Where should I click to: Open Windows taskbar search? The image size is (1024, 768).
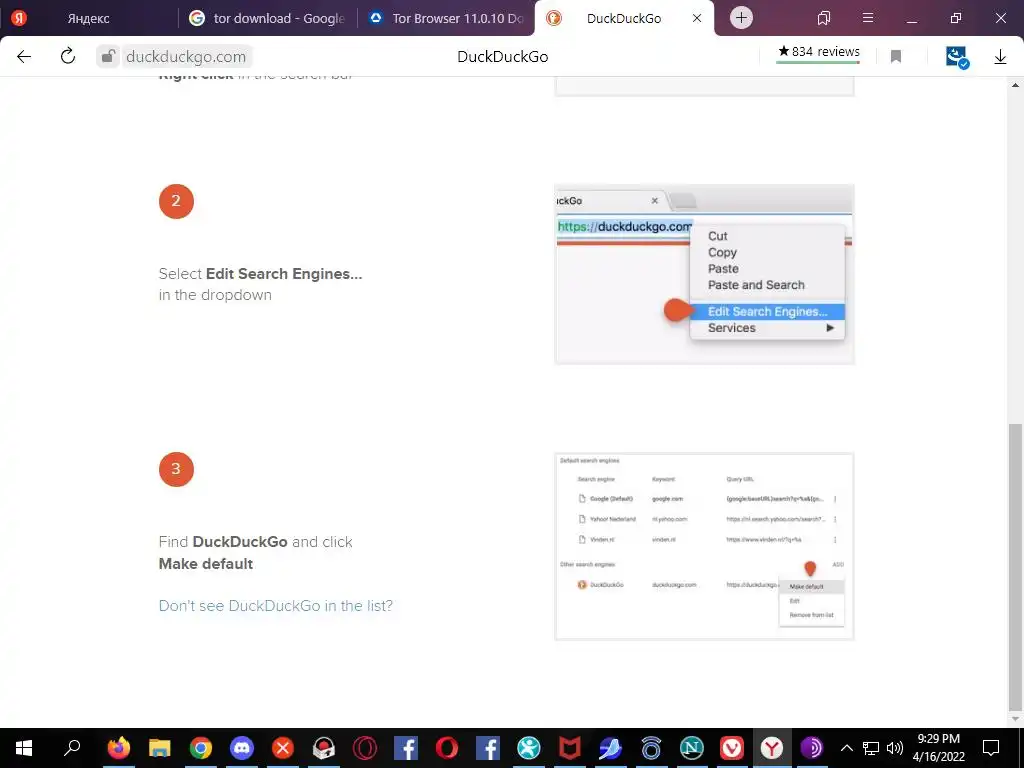click(72, 748)
